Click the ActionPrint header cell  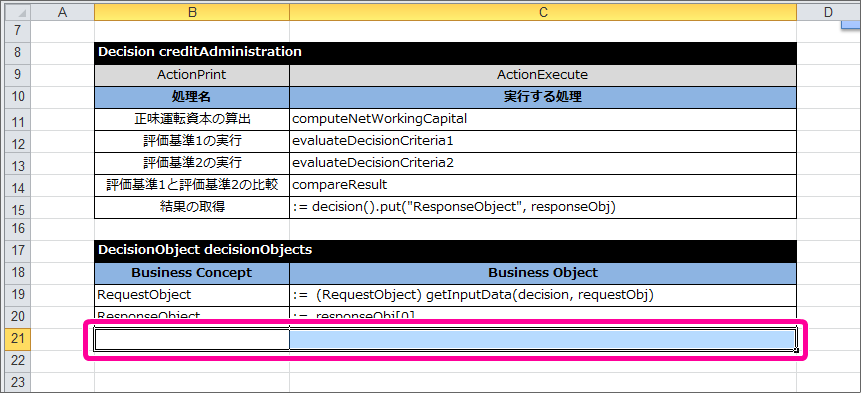point(192,75)
